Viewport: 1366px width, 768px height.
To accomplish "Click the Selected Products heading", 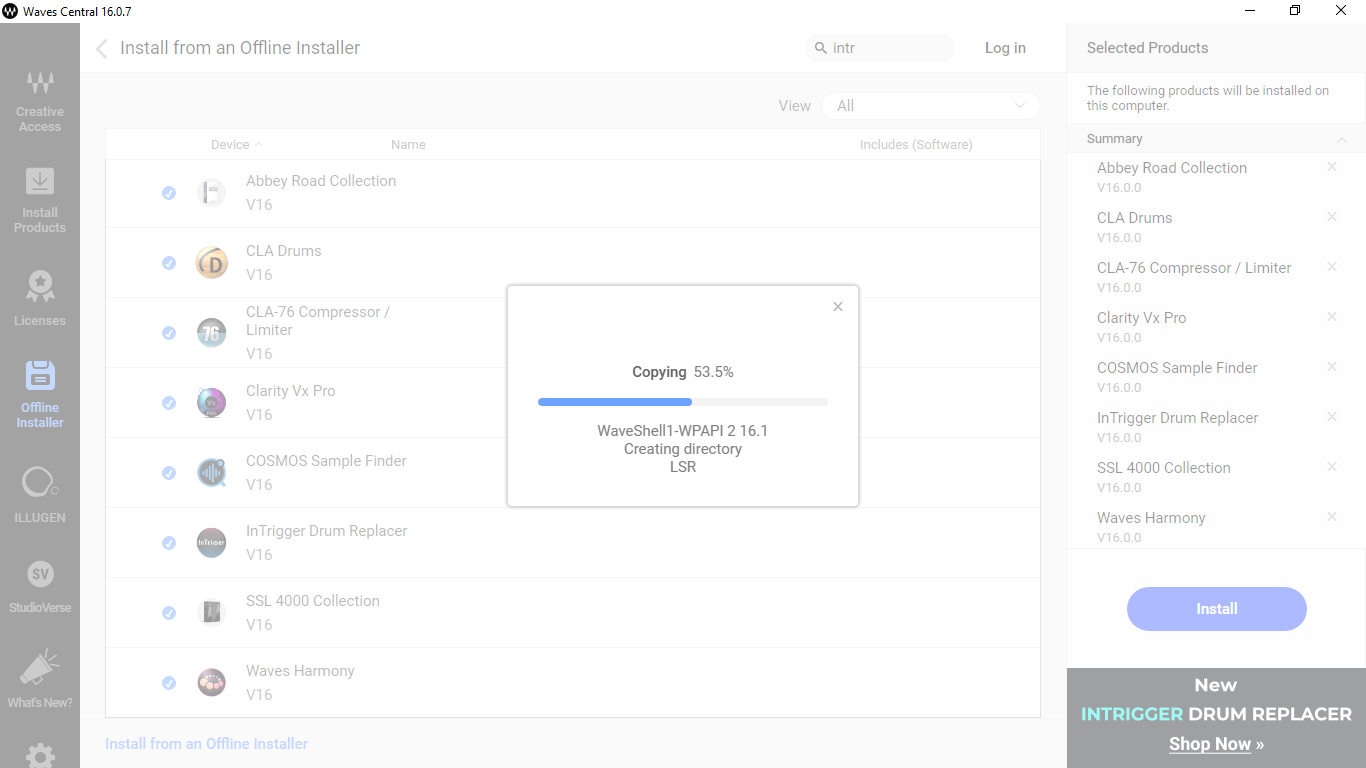I will click(1147, 48).
